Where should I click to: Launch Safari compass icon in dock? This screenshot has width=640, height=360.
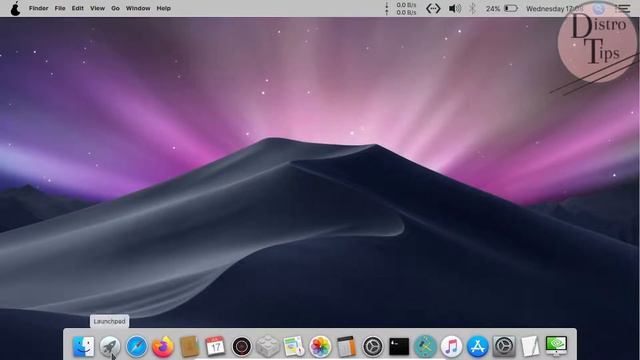pos(136,347)
